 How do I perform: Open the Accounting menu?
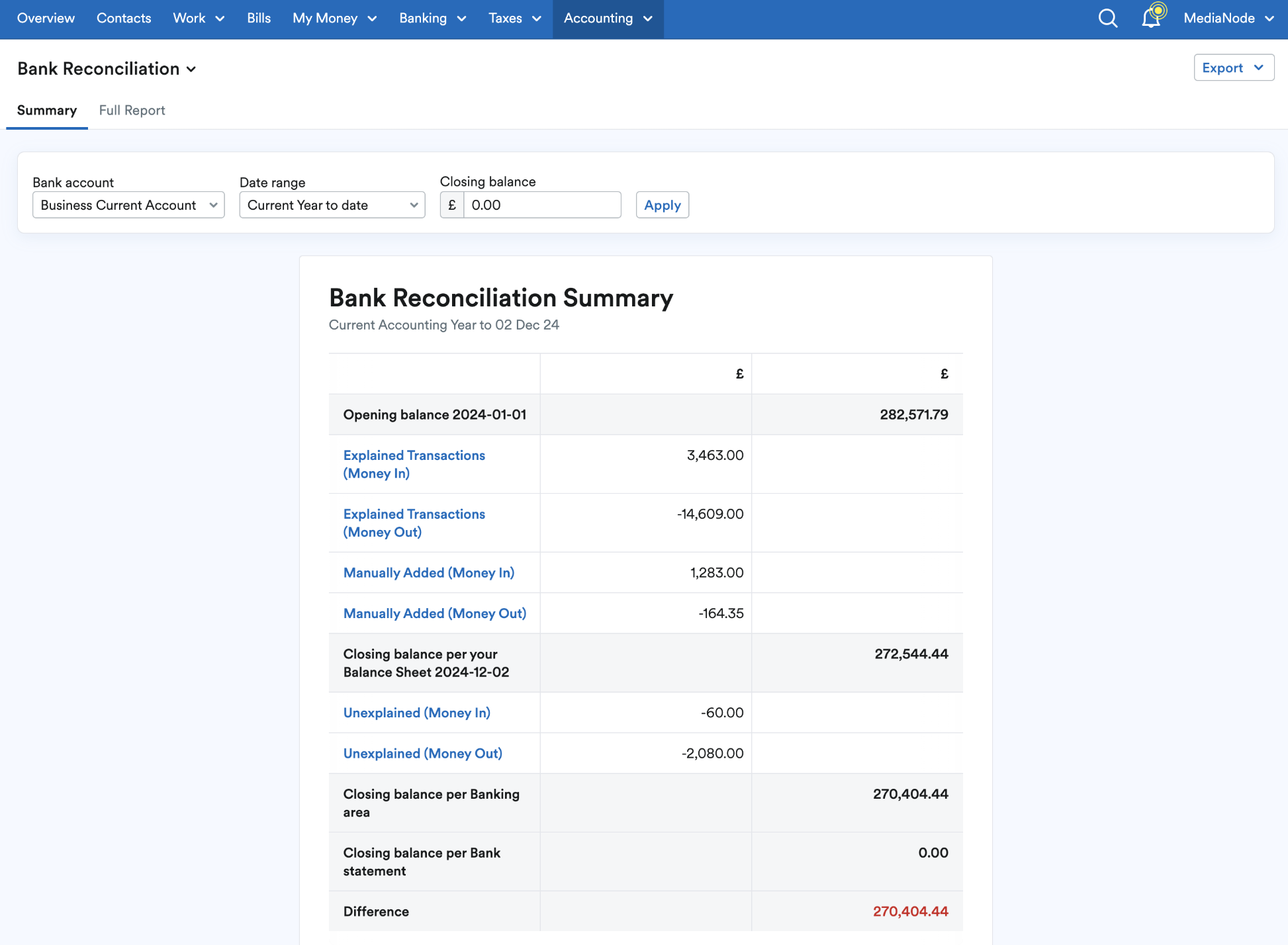(x=608, y=19)
